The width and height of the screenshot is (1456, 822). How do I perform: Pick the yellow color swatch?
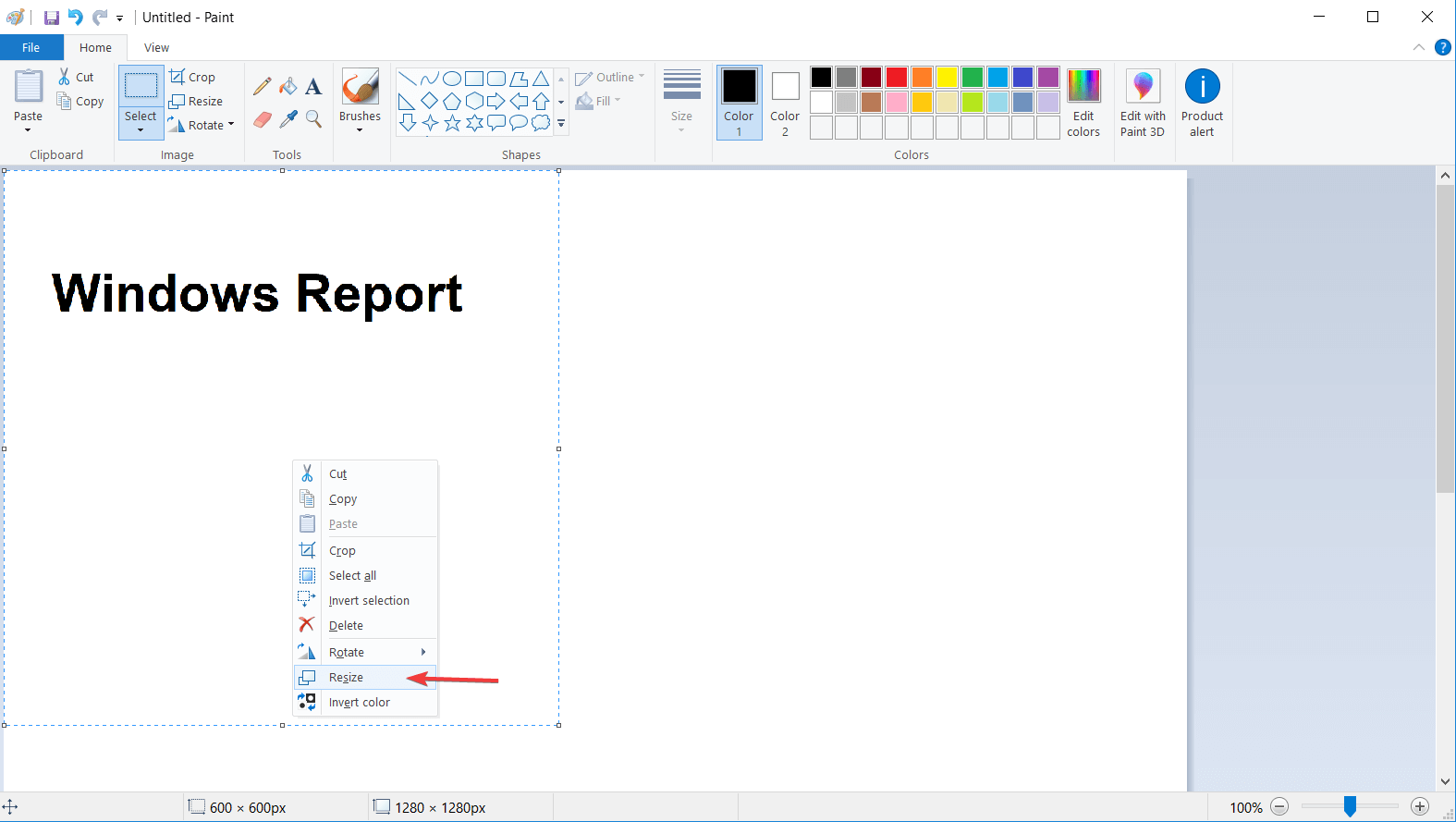947,77
